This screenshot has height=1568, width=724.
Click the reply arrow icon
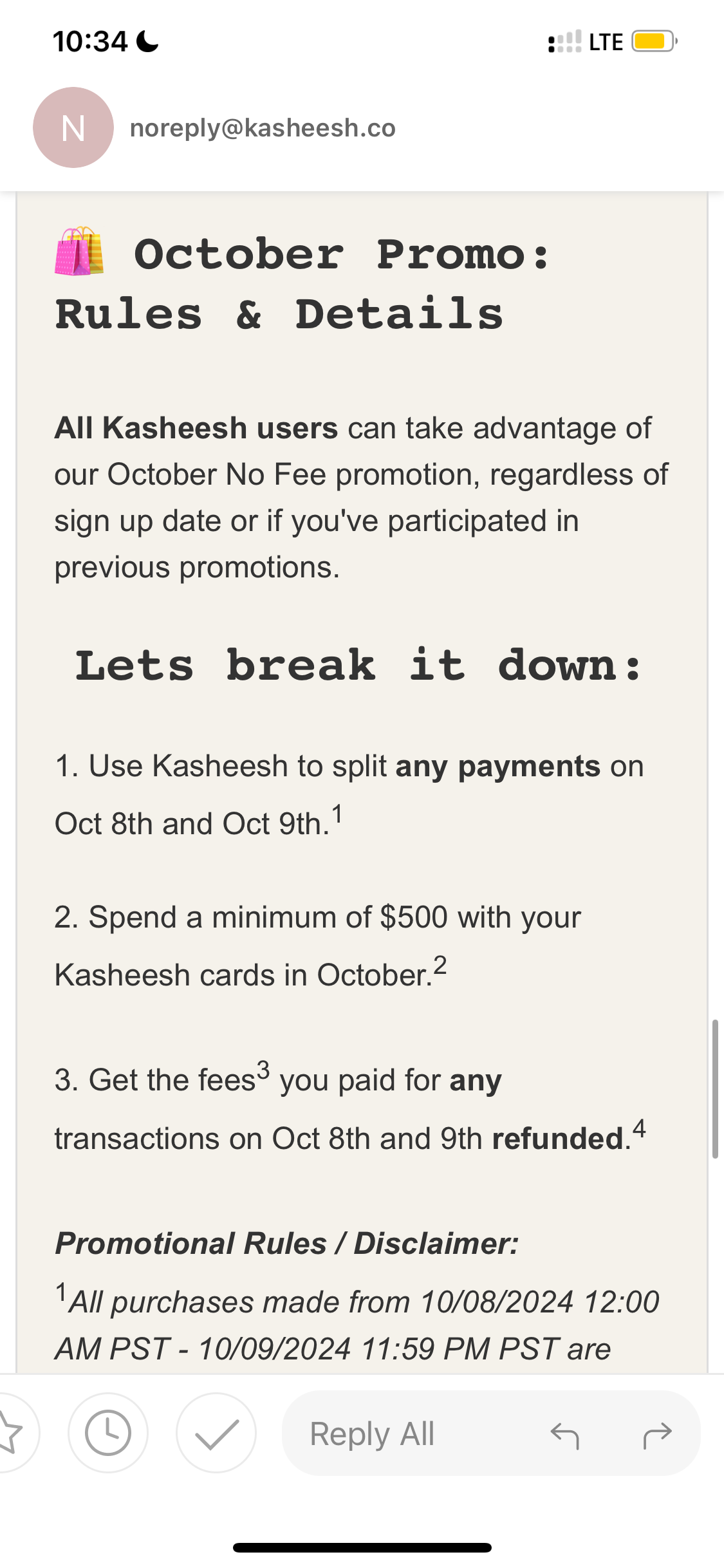565,1434
